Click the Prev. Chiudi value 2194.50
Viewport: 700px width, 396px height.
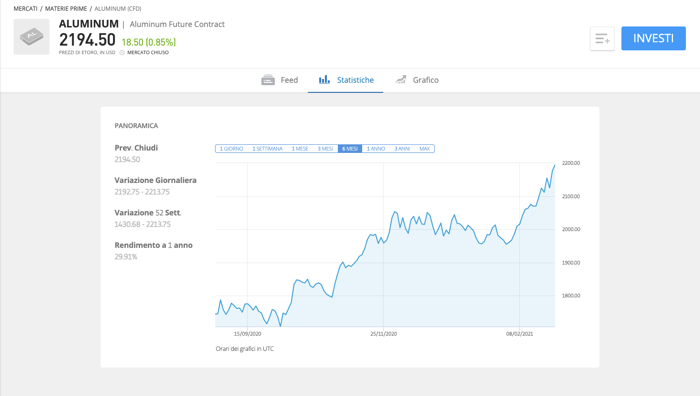127,159
